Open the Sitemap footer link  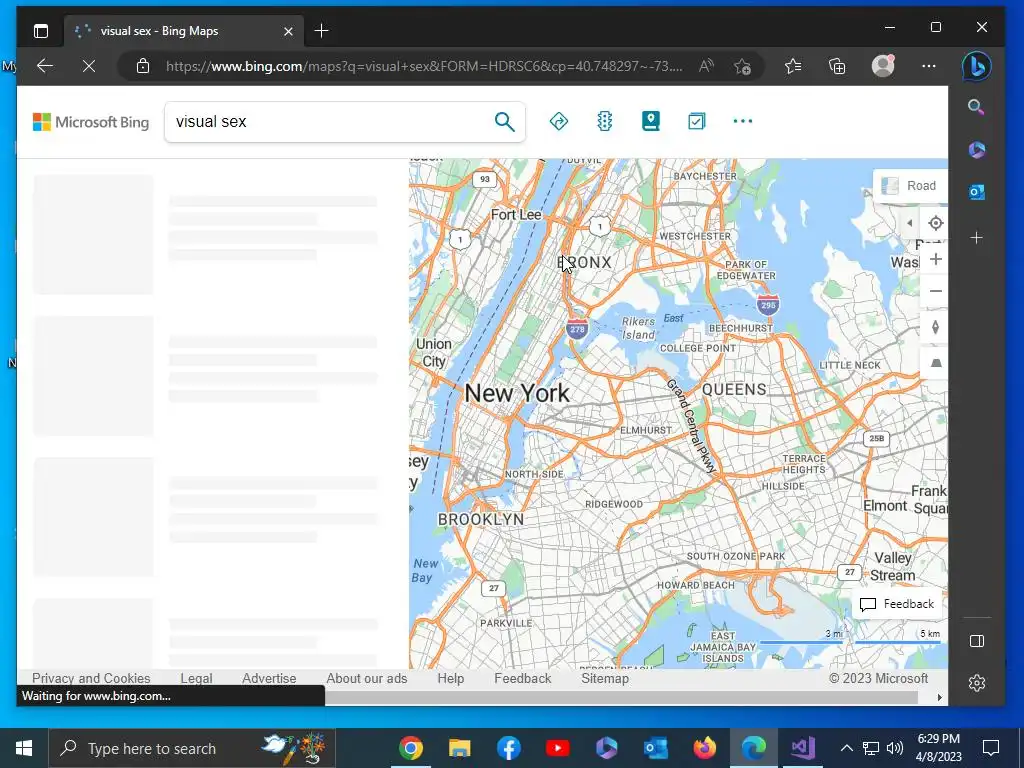(605, 678)
